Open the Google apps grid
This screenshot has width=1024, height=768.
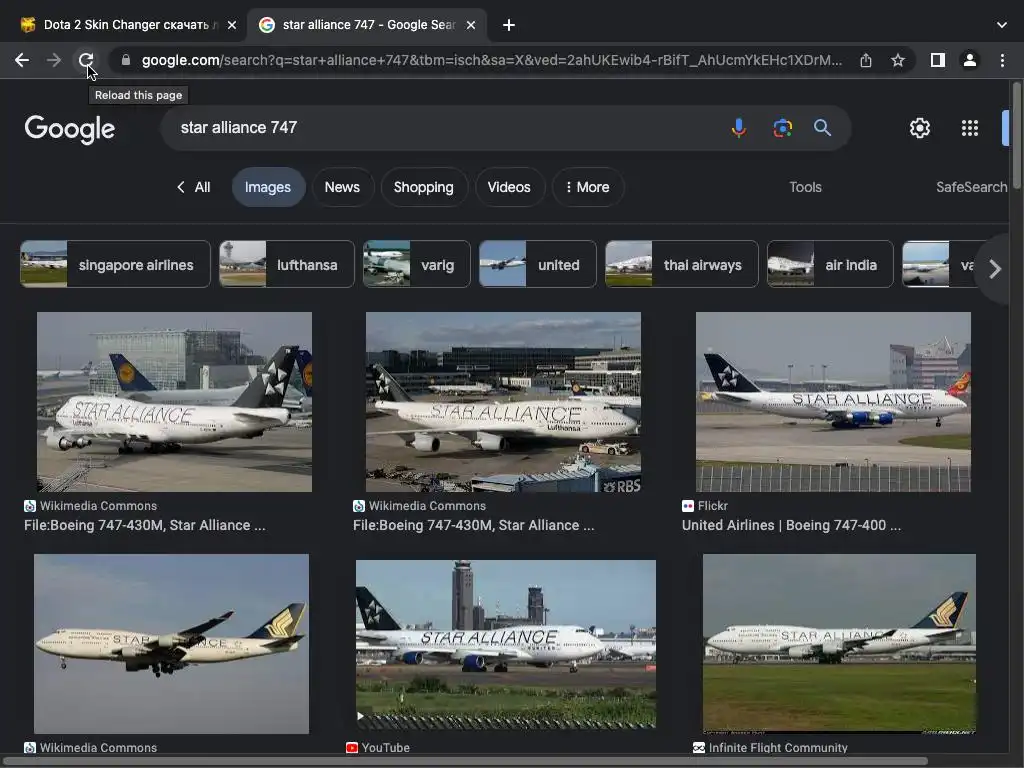pos(970,128)
